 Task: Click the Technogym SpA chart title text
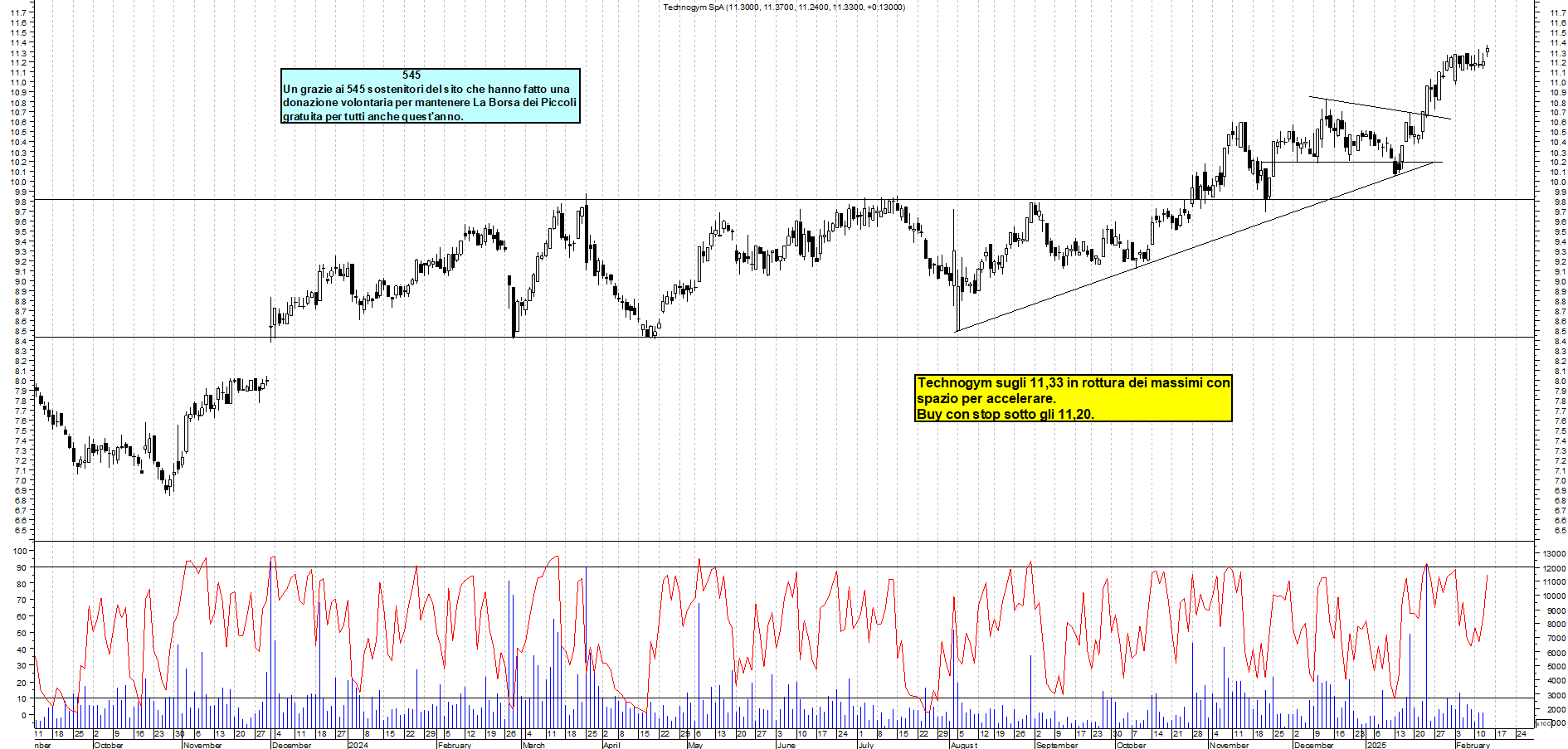[x=784, y=7]
